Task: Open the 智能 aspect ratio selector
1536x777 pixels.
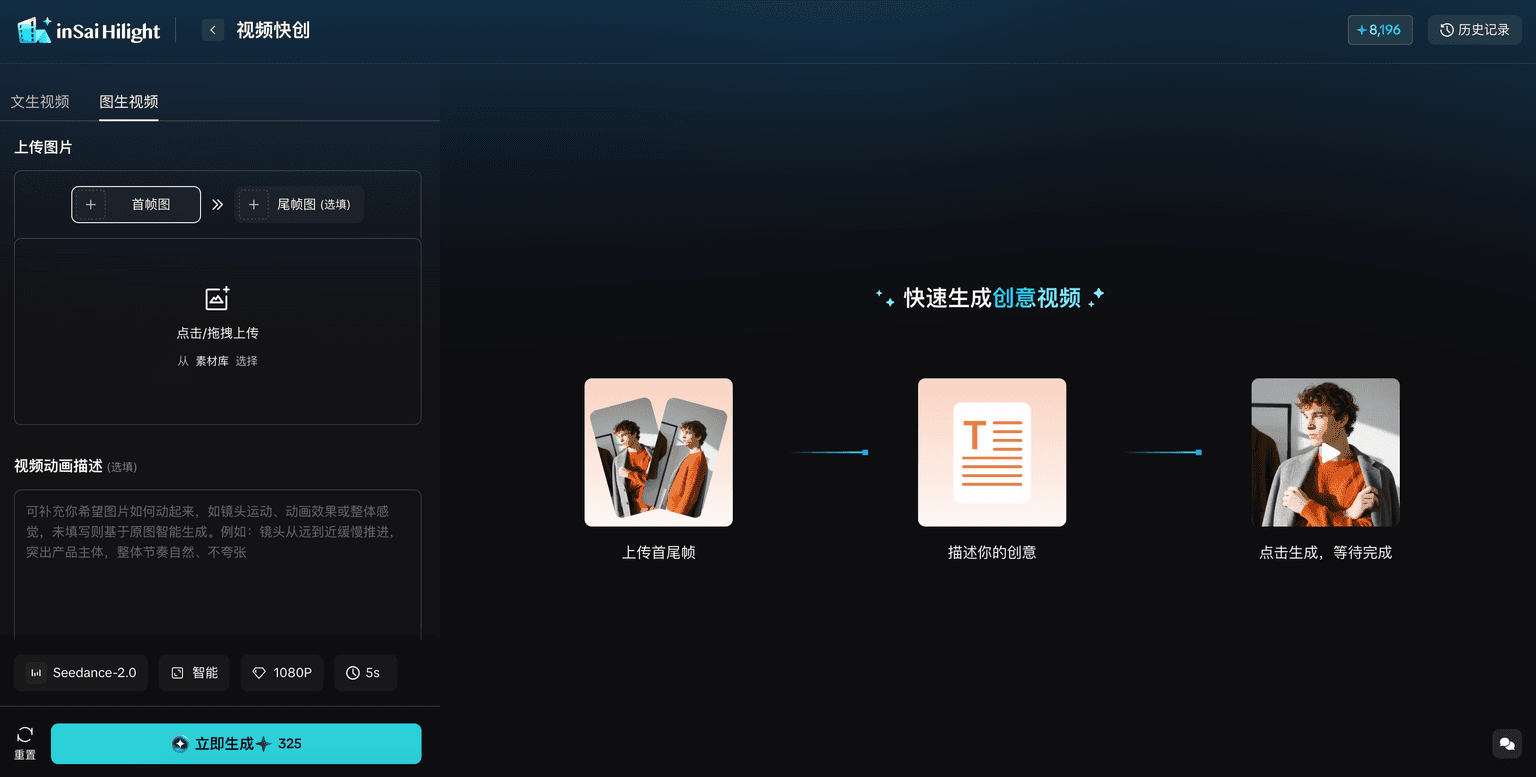Action: (194, 673)
